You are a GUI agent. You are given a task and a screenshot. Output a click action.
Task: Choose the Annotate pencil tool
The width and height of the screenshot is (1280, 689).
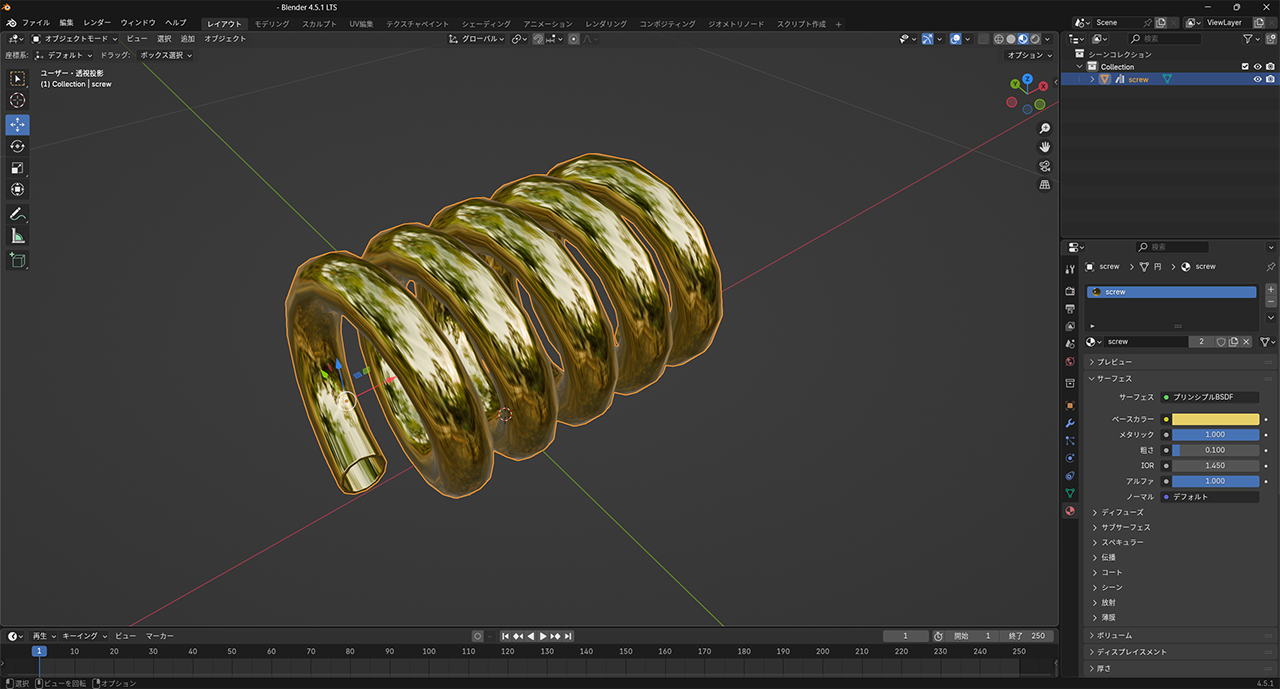(18, 214)
